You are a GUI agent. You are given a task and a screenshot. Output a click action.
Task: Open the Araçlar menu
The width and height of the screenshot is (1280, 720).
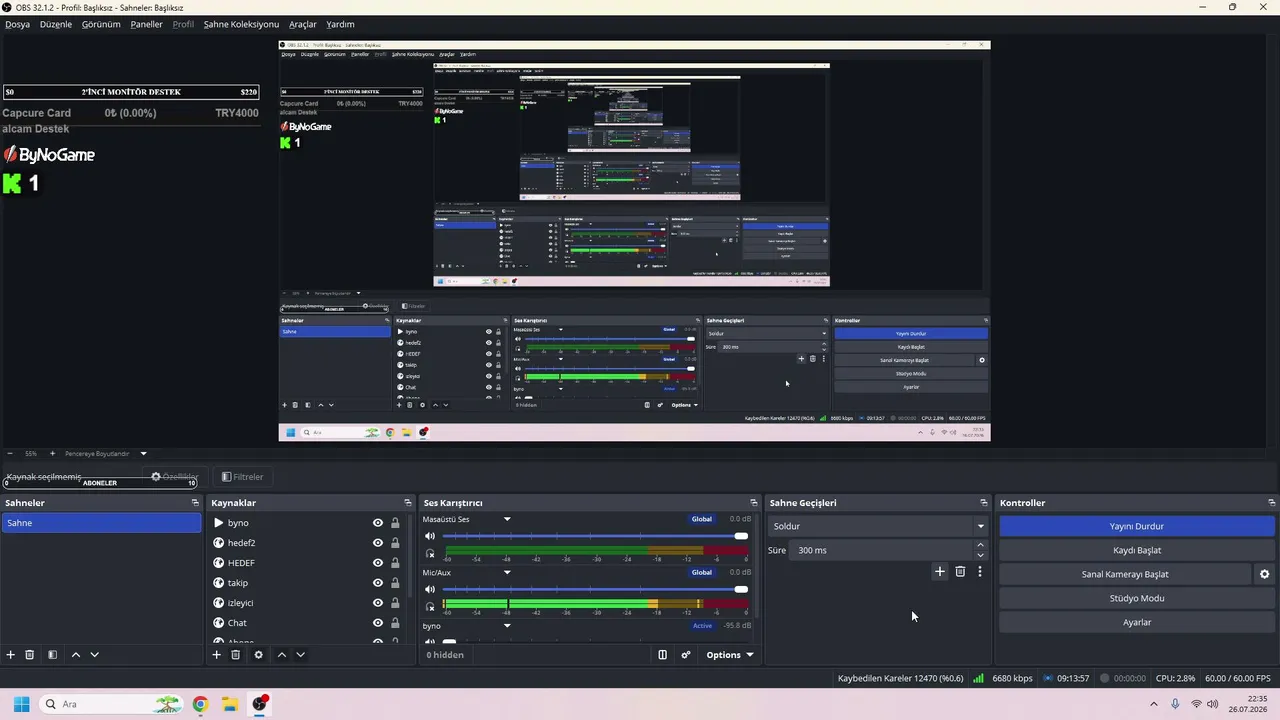pyautogui.click(x=303, y=24)
